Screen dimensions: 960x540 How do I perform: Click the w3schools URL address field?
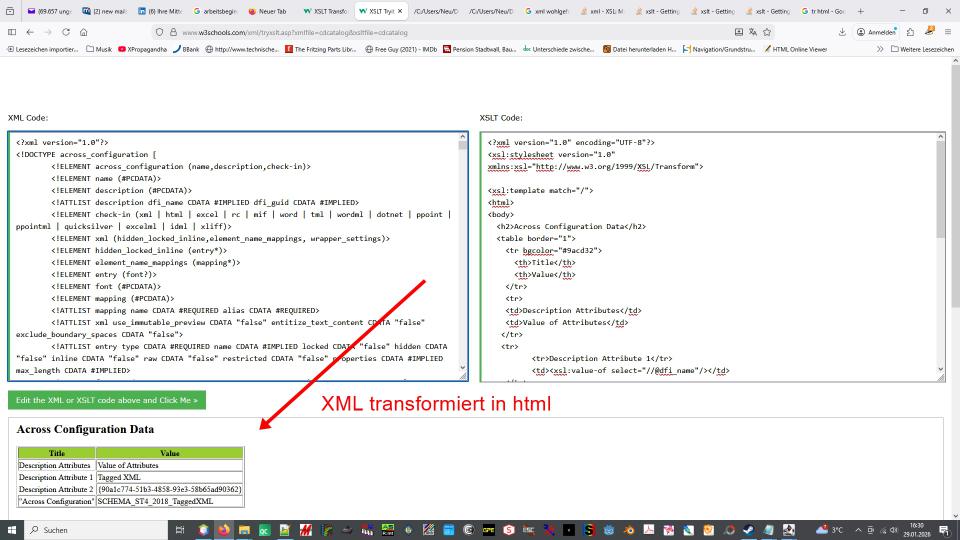click(x=400, y=32)
